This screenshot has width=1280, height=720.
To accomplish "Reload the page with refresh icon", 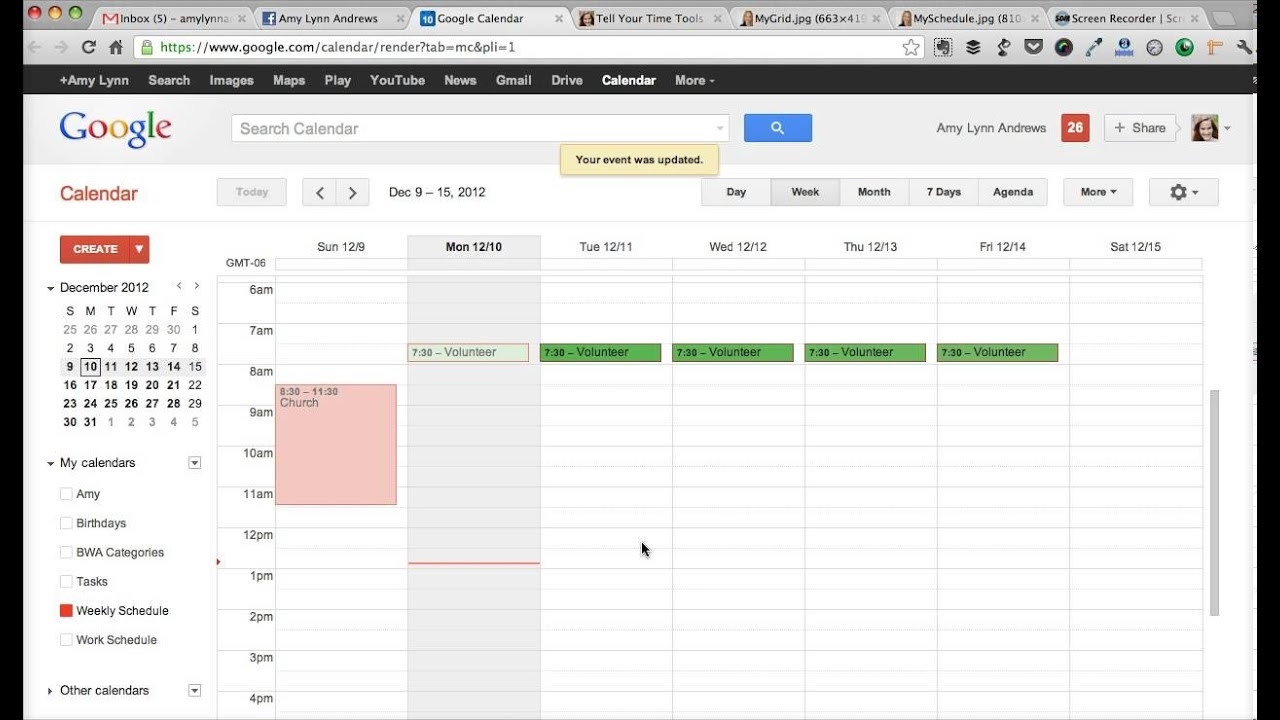I will point(89,47).
